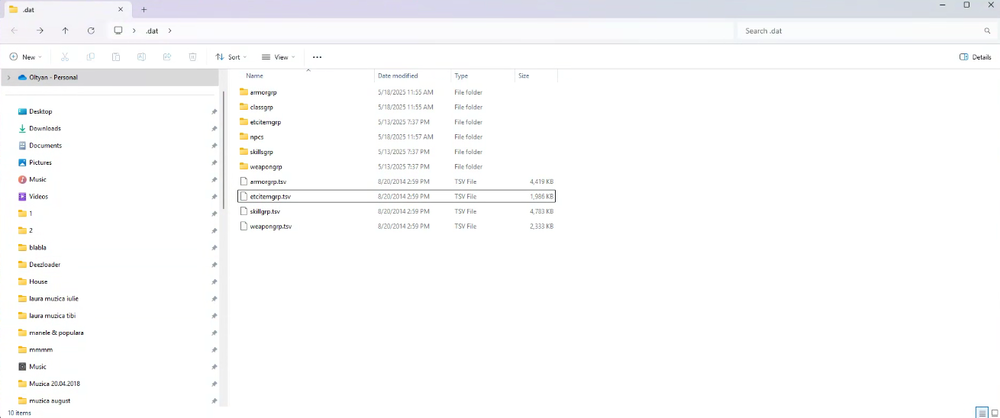Select the .dat tab

60,9
